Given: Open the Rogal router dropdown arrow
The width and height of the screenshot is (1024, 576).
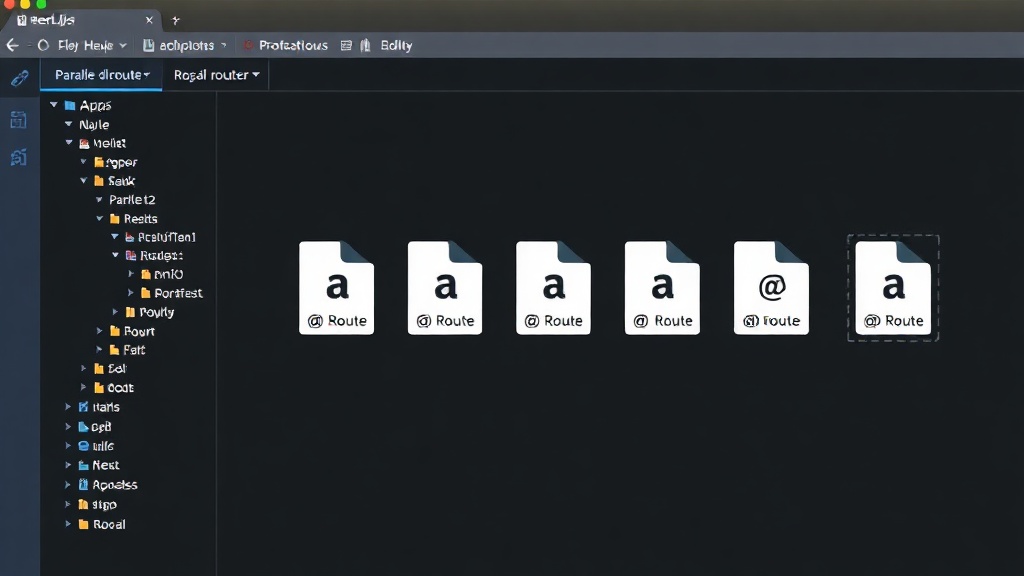Looking at the screenshot, I should [x=256, y=74].
